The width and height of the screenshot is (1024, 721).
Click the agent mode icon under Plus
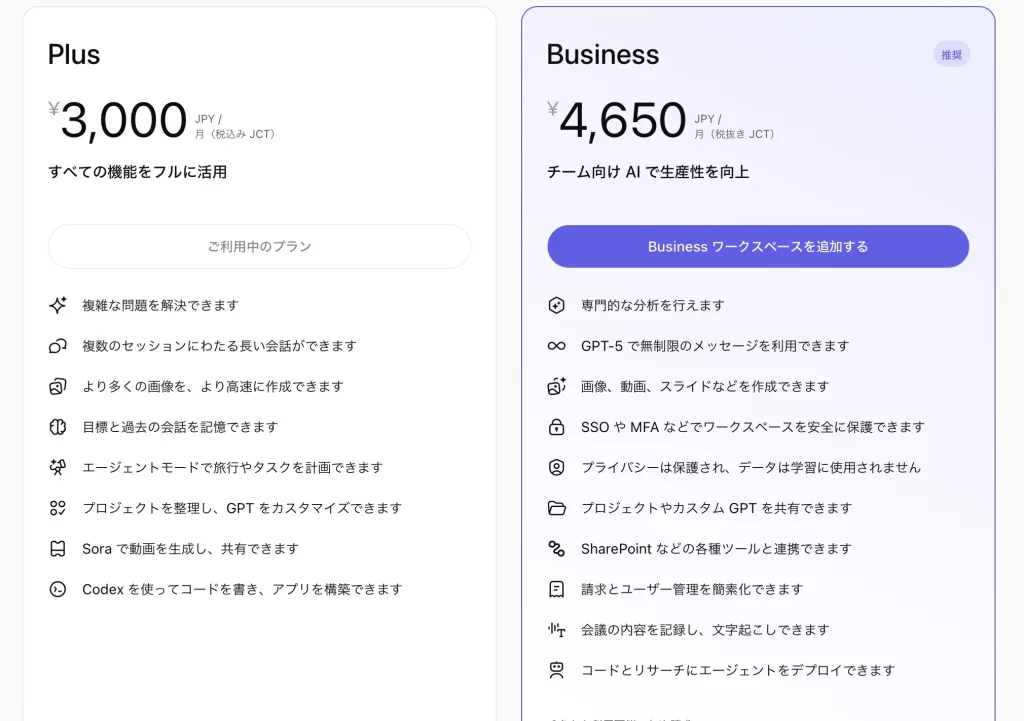click(x=58, y=467)
